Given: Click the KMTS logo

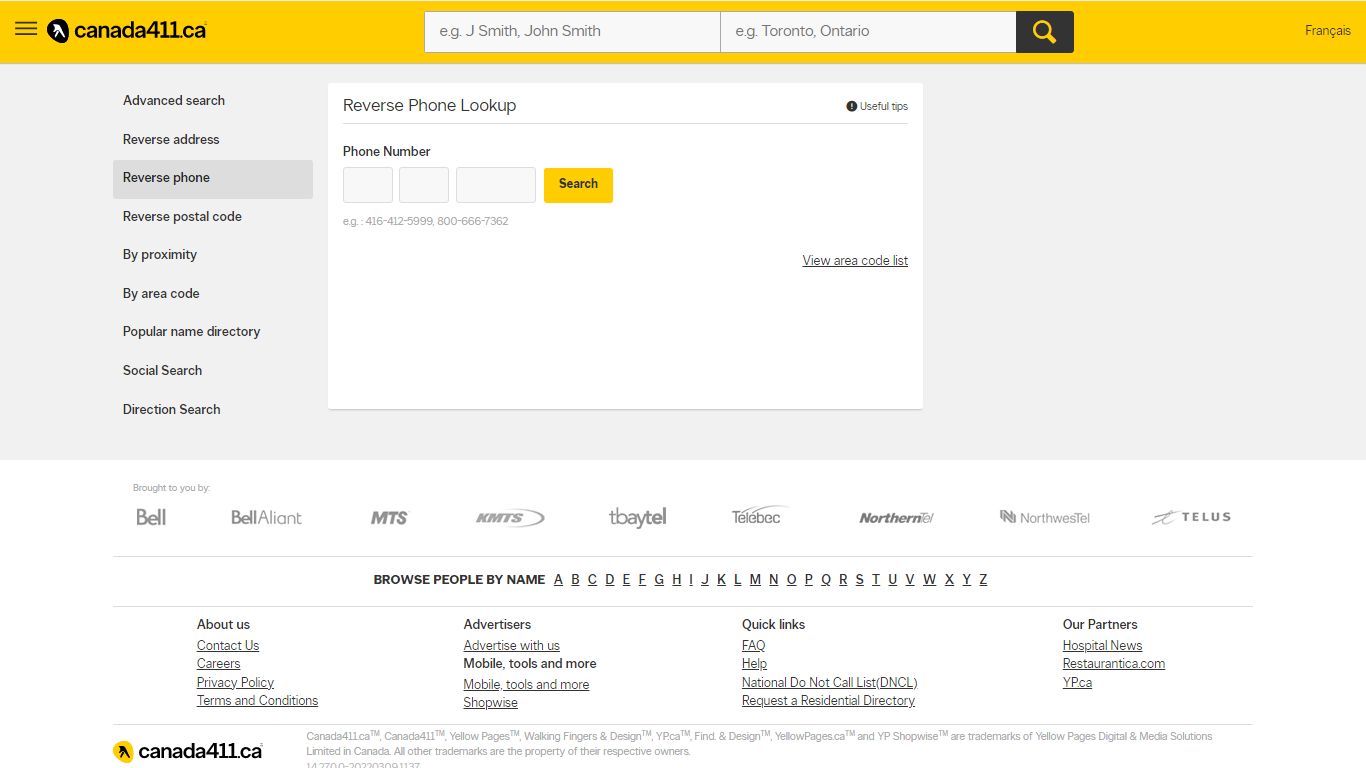Looking at the screenshot, I should pyautogui.click(x=510, y=517).
